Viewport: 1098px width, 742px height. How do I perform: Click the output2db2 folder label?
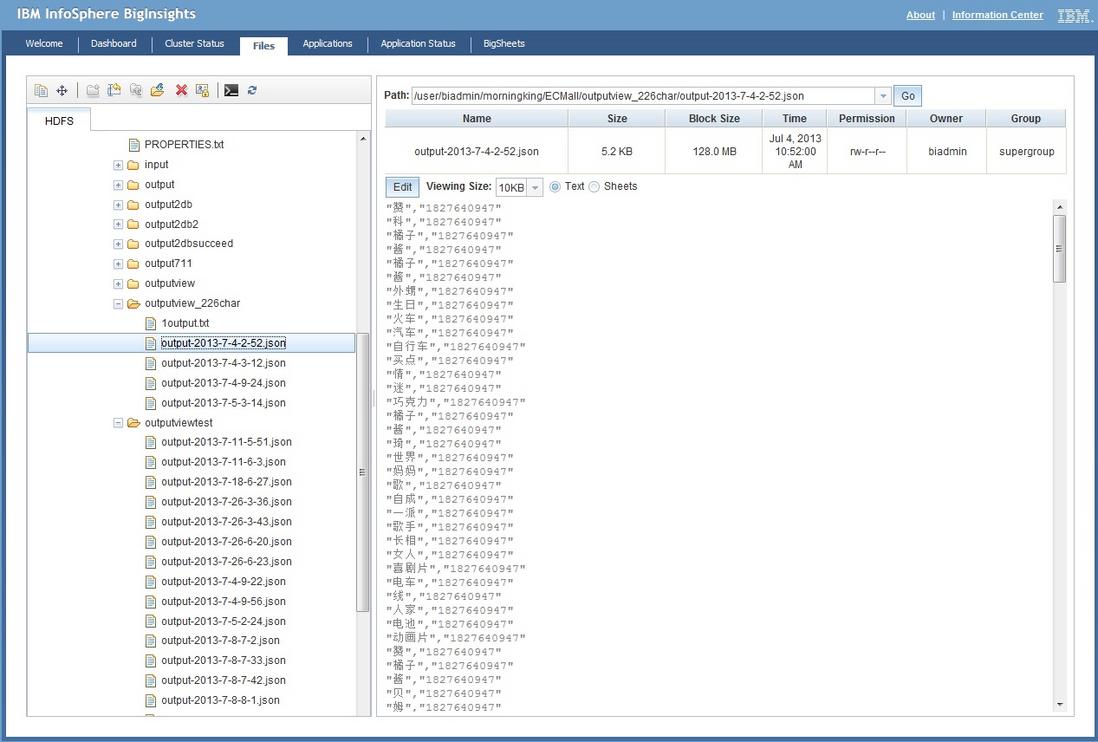172,225
